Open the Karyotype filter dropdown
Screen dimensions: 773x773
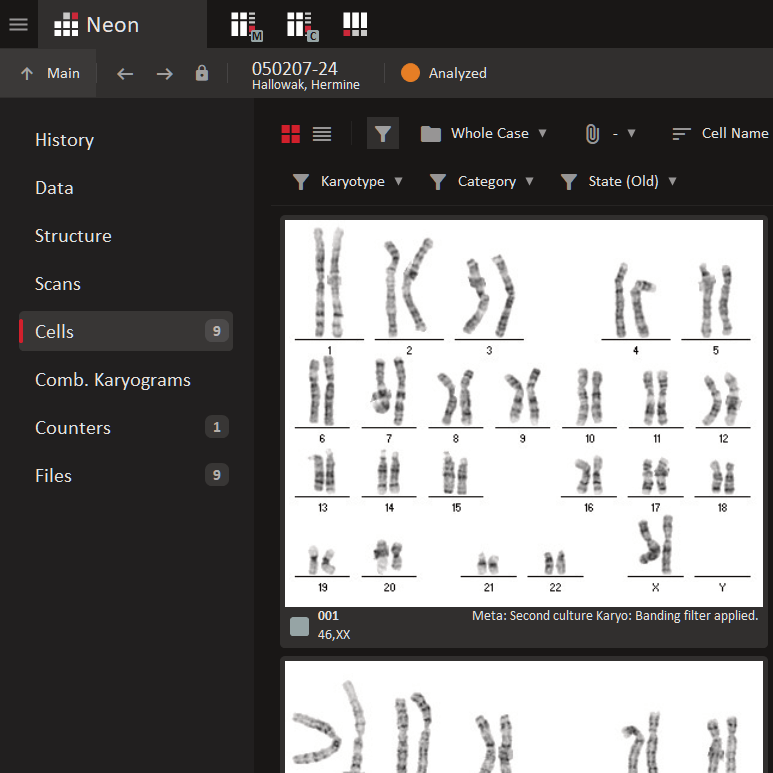point(347,181)
